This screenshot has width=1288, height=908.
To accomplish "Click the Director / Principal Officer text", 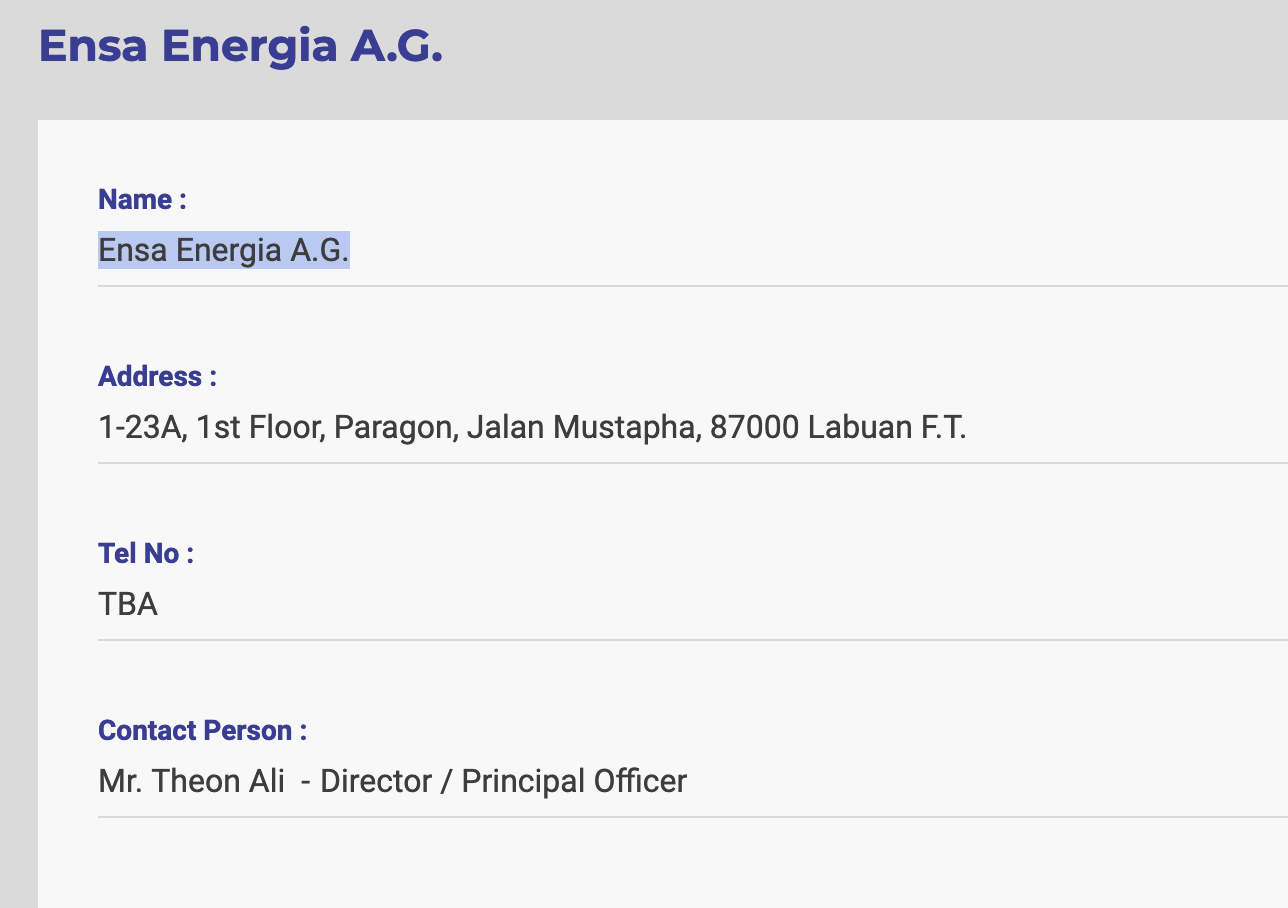I will point(504,782).
